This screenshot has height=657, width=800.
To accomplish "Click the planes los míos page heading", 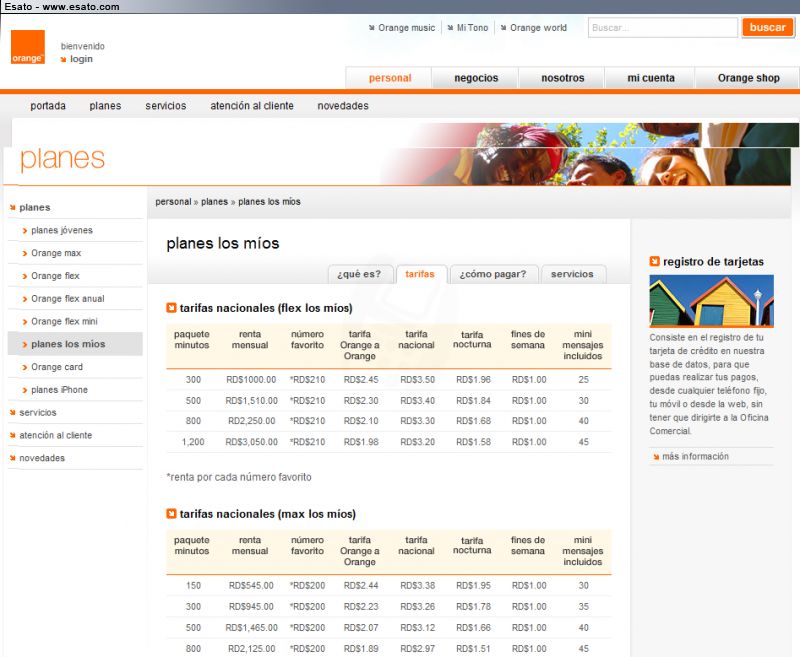I will [222, 243].
